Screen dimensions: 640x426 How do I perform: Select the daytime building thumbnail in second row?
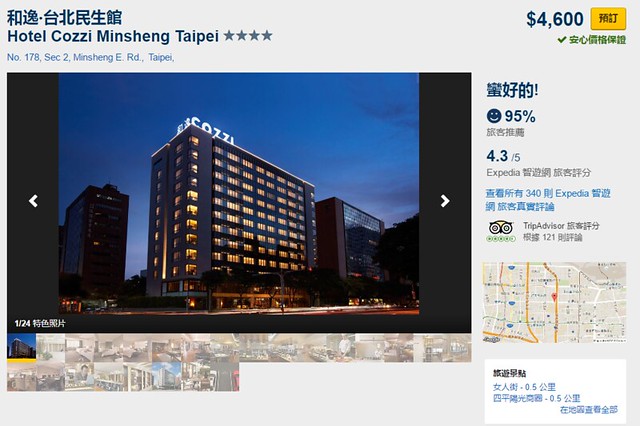[167, 377]
